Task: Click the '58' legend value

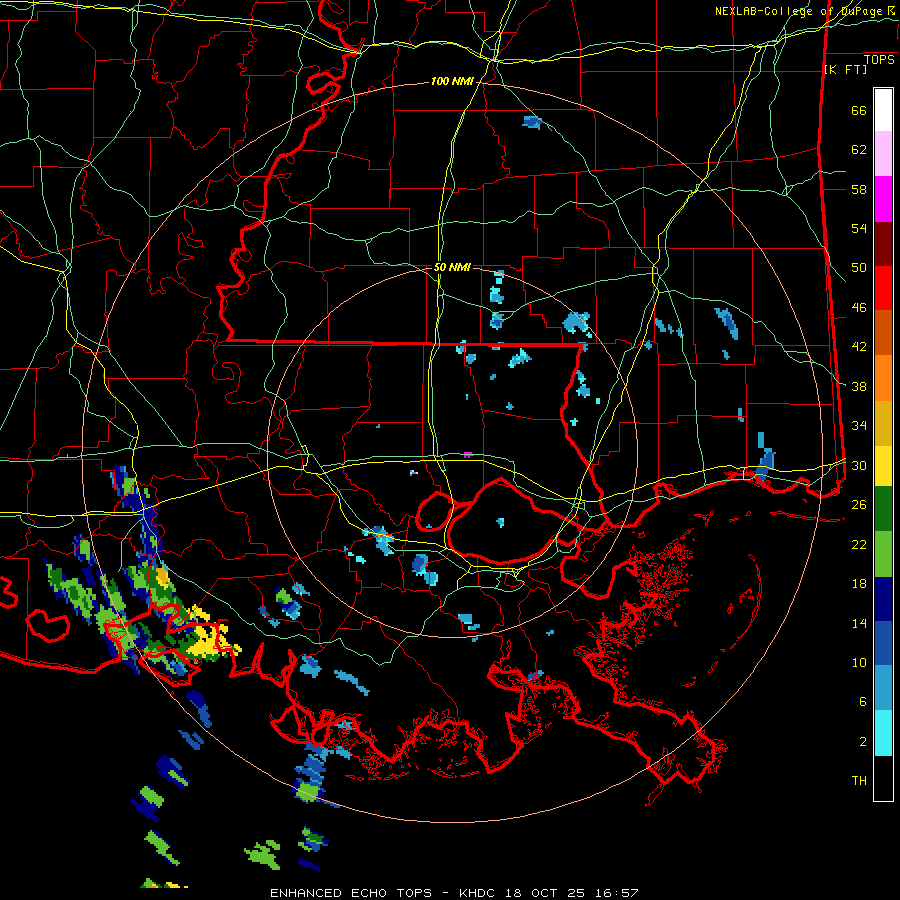Action: [859, 189]
